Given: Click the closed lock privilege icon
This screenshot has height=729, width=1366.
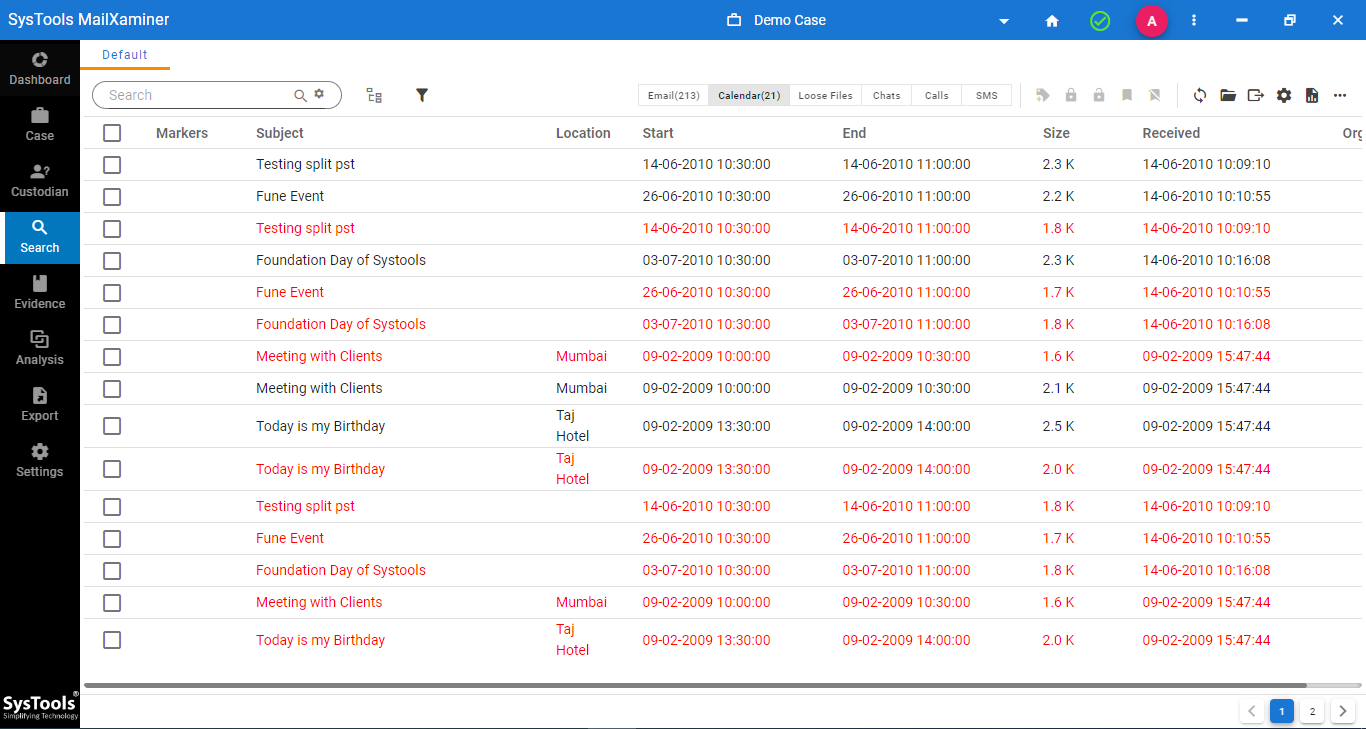Looking at the screenshot, I should pos(1071,95).
